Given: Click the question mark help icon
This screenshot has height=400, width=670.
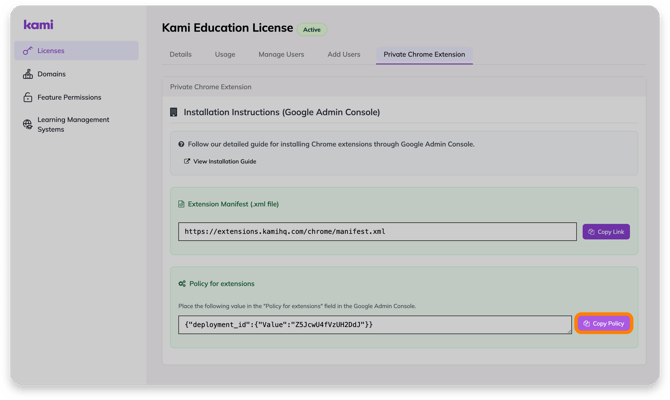Looking at the screenshot, I should tap(181, 144).
